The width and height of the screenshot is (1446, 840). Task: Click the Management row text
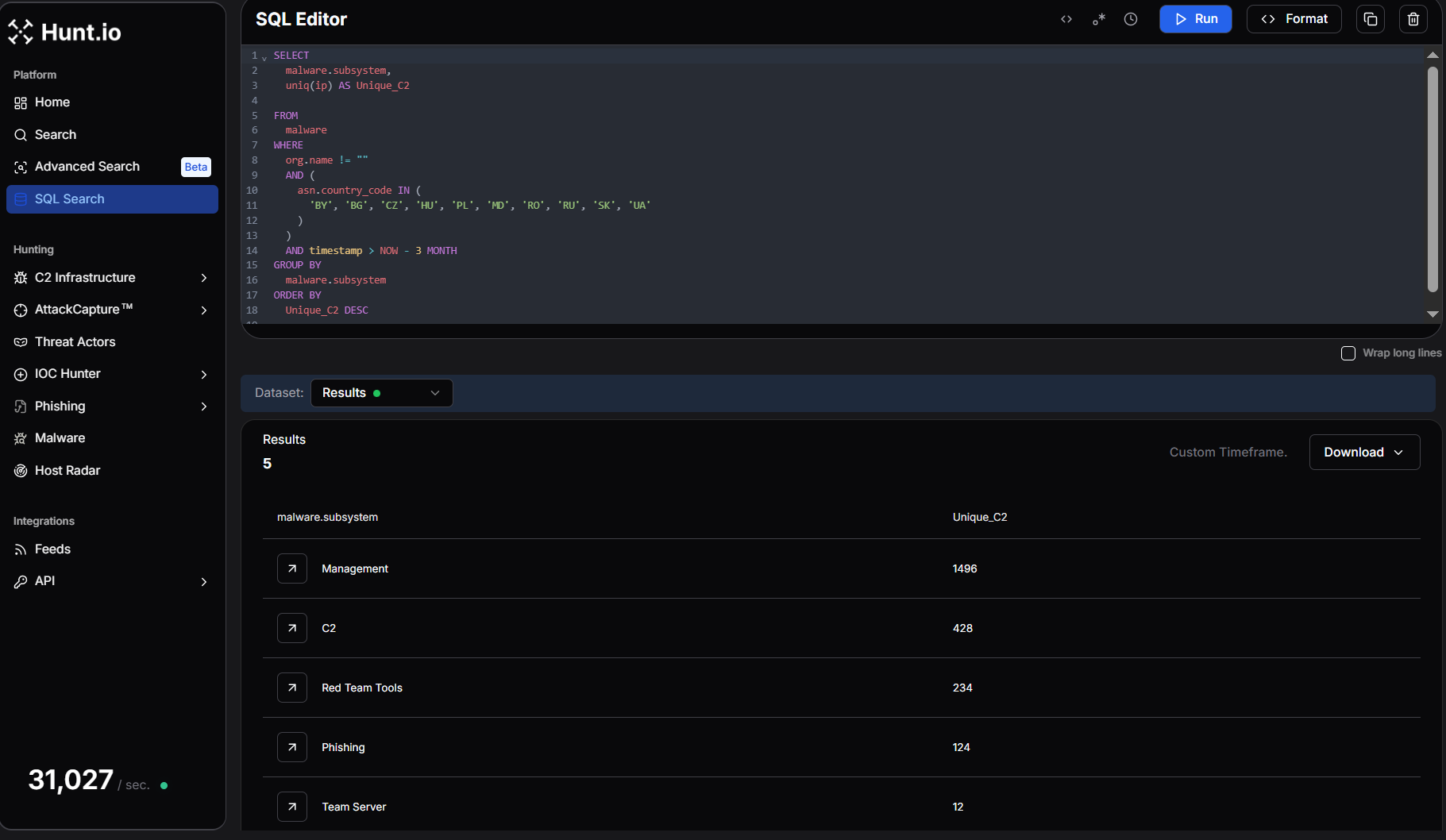(355, 568)
